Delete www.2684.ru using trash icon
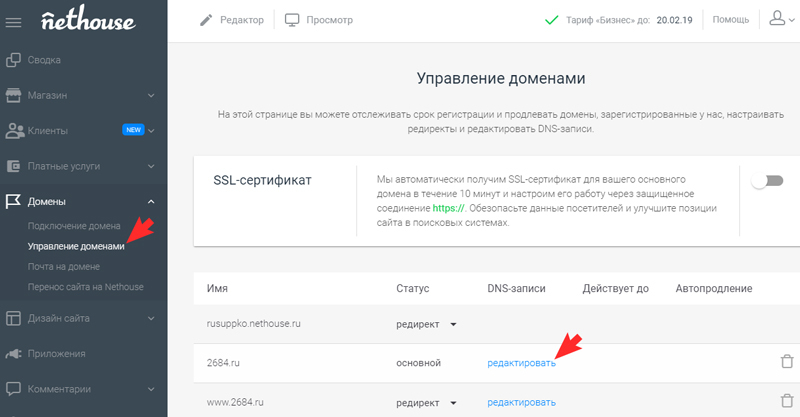 [x=787, y=401]
